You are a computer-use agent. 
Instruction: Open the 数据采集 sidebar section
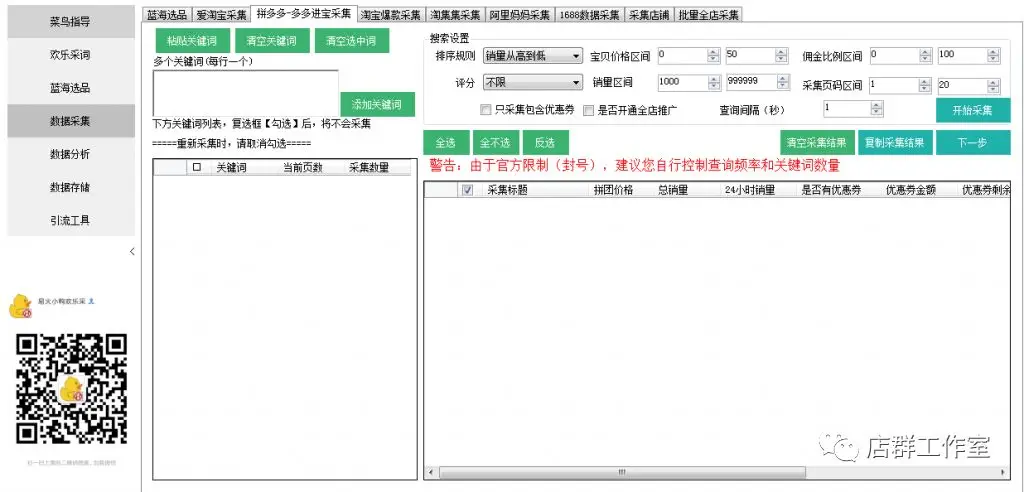coord(71,121)
